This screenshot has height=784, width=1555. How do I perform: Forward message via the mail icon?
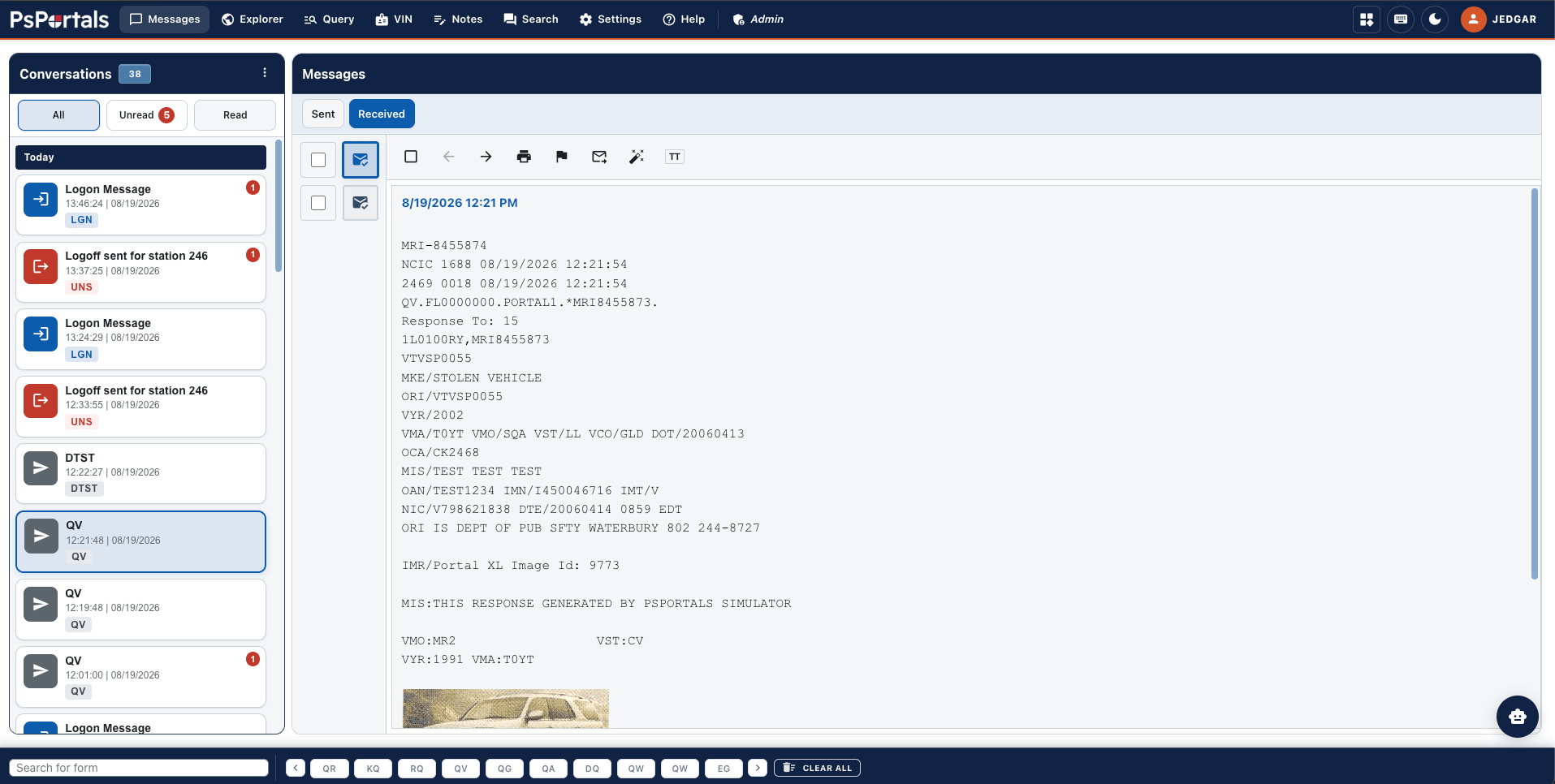pos(599,157)
